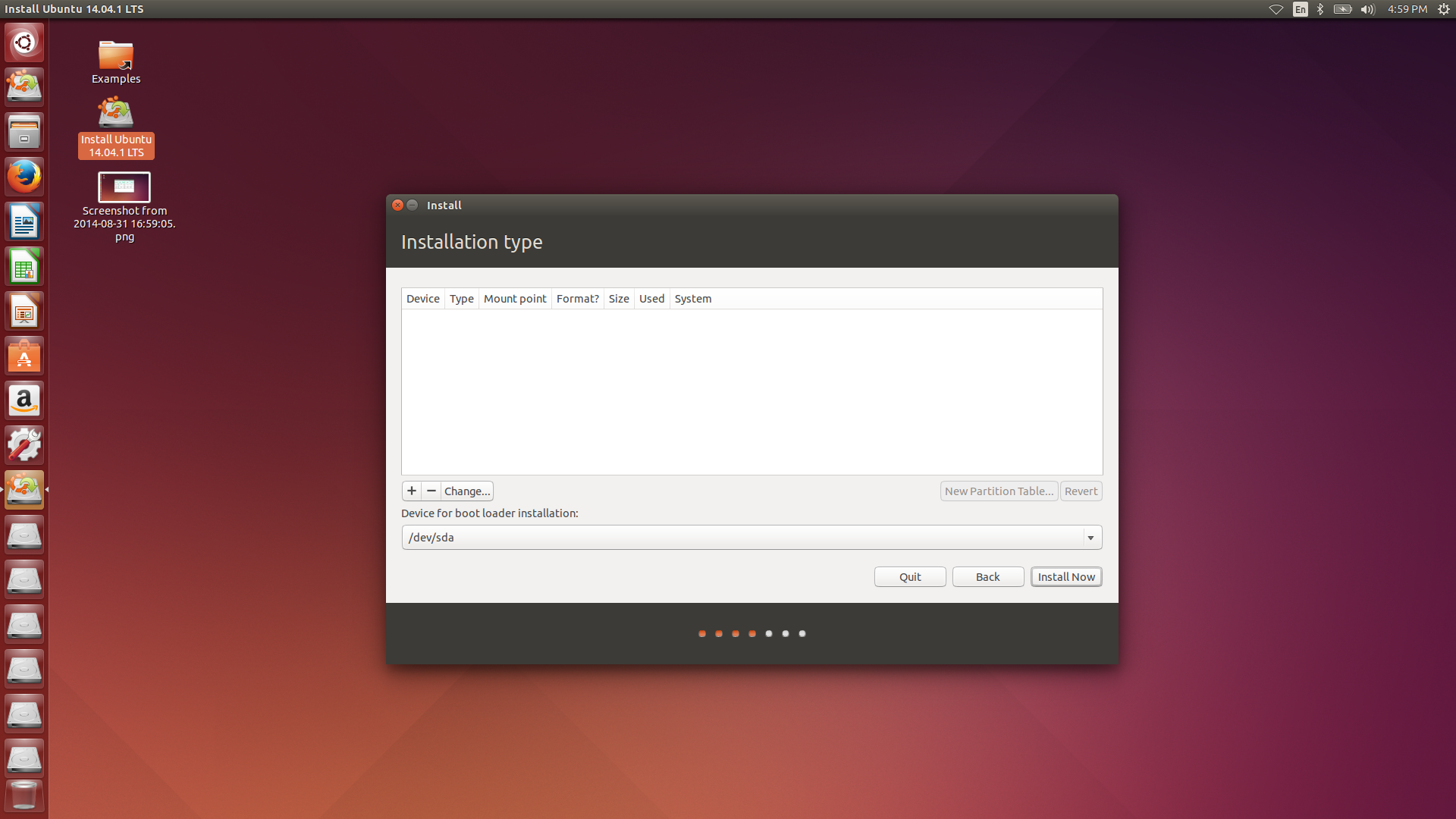Click the add partition plus button
This screenshot has width=1456, height=819.
[x=412, y=491]
